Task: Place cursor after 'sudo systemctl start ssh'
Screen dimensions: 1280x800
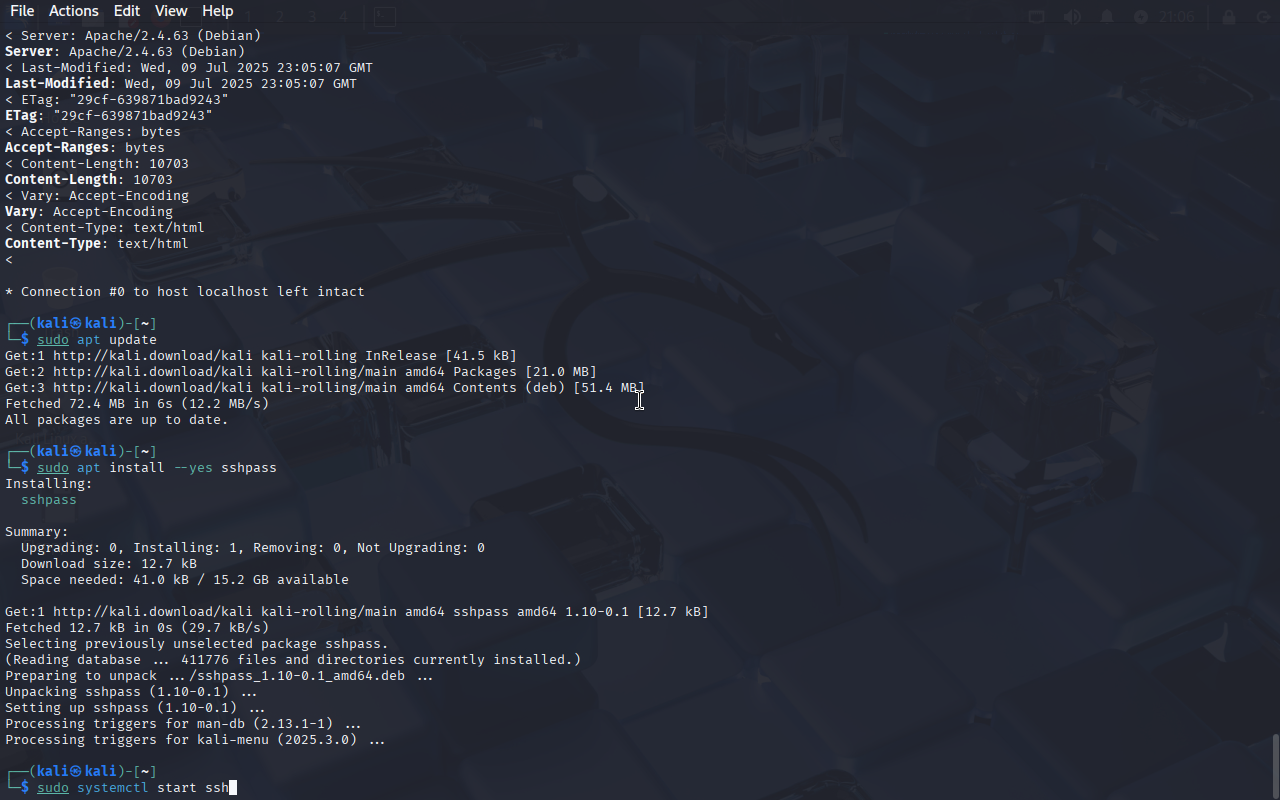Action: 230,788
